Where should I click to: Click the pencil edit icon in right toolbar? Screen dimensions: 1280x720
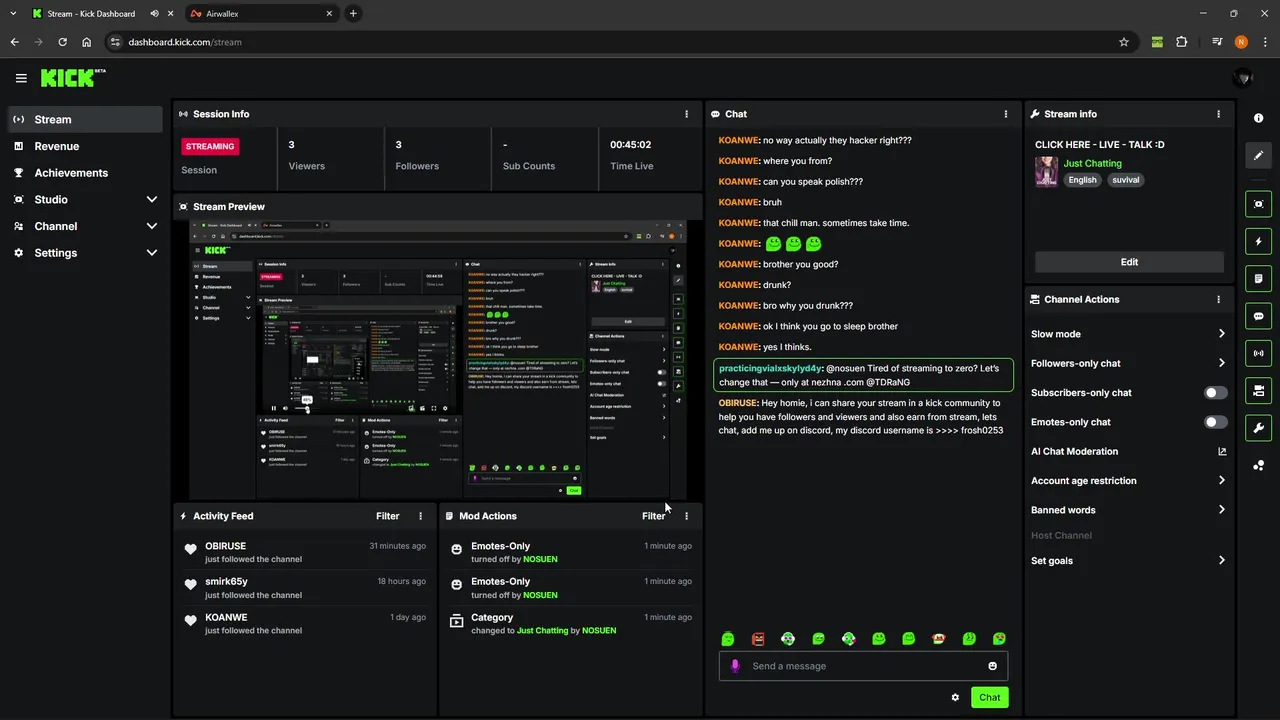pyautogui.click(x=1258, y=155)
